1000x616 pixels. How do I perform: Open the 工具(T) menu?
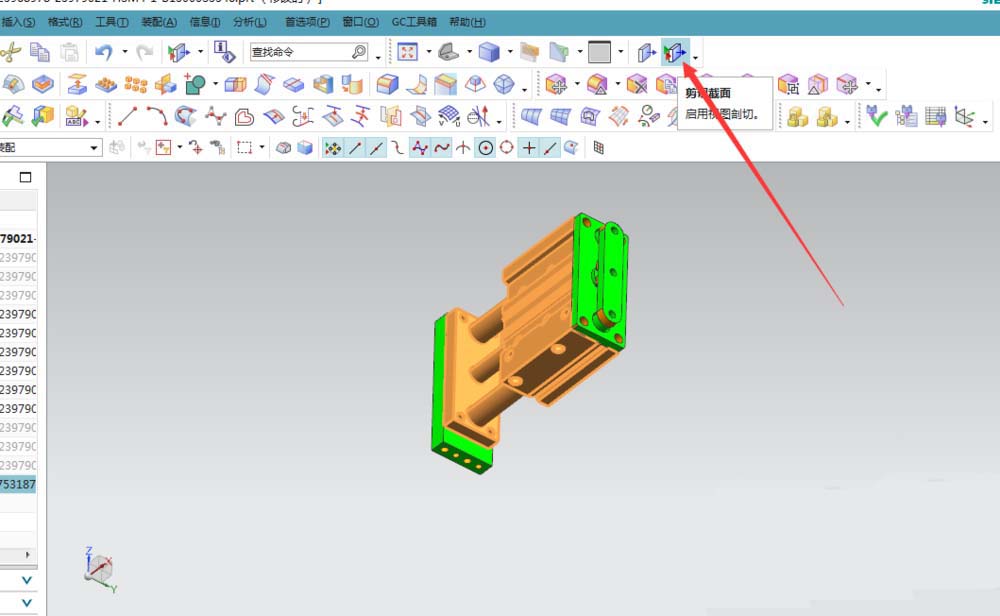click(112, 22)
